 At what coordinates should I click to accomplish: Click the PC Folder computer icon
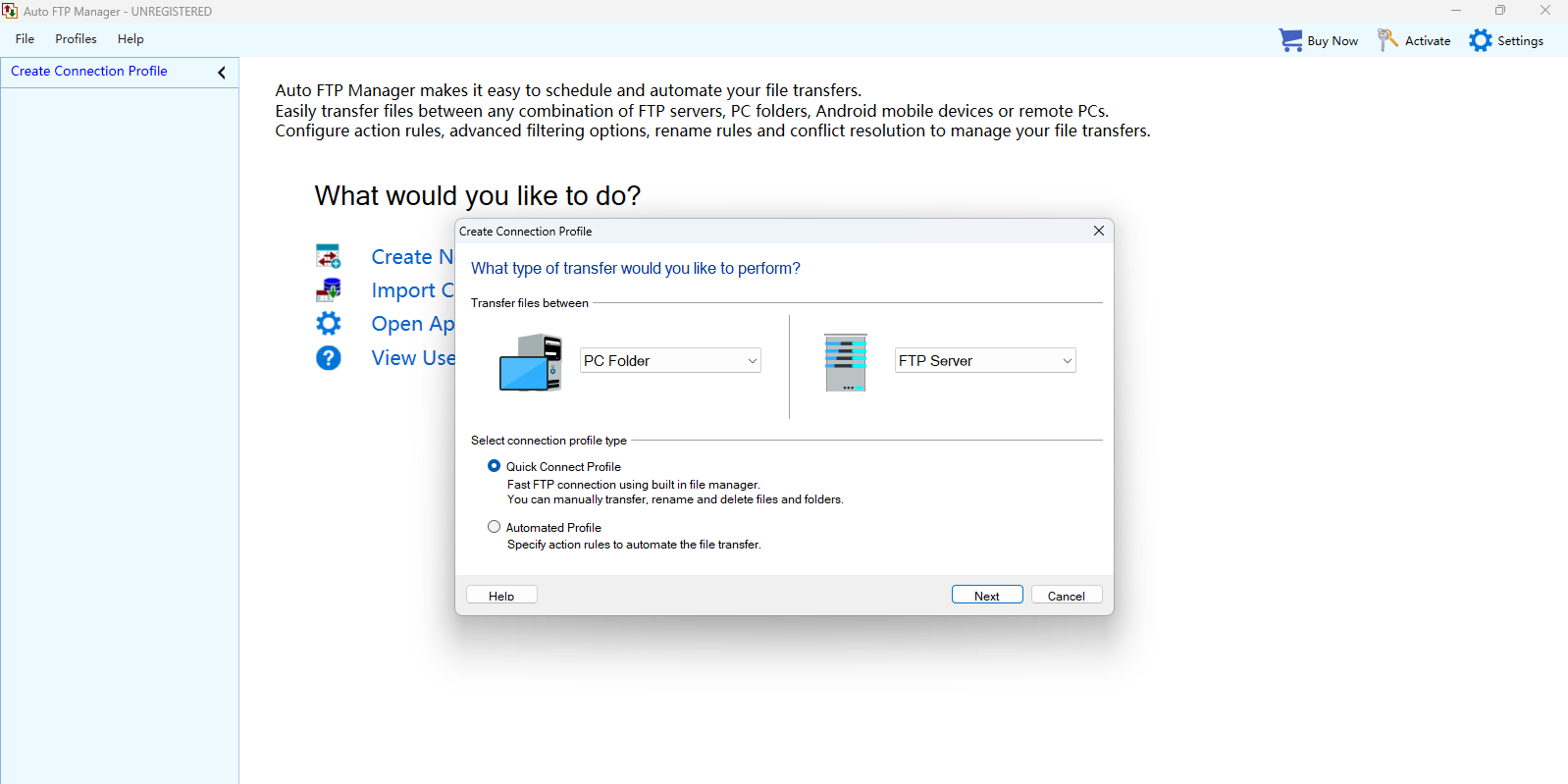pos(531,362)
